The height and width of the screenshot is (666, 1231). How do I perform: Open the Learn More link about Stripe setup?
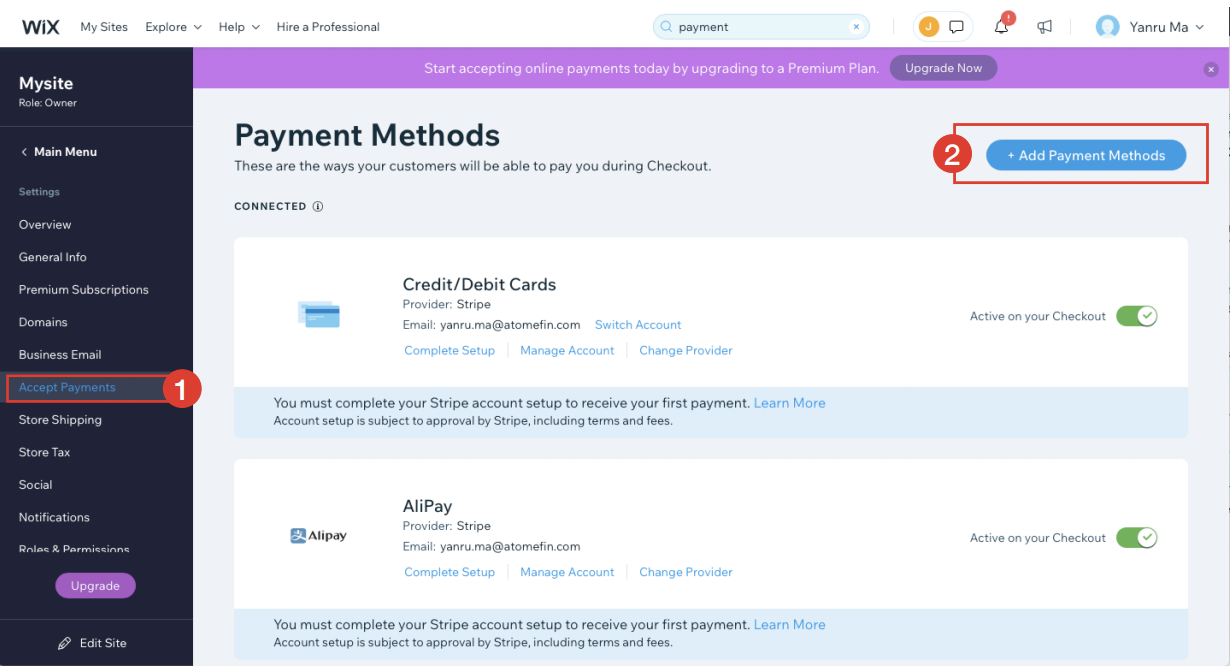789,402
